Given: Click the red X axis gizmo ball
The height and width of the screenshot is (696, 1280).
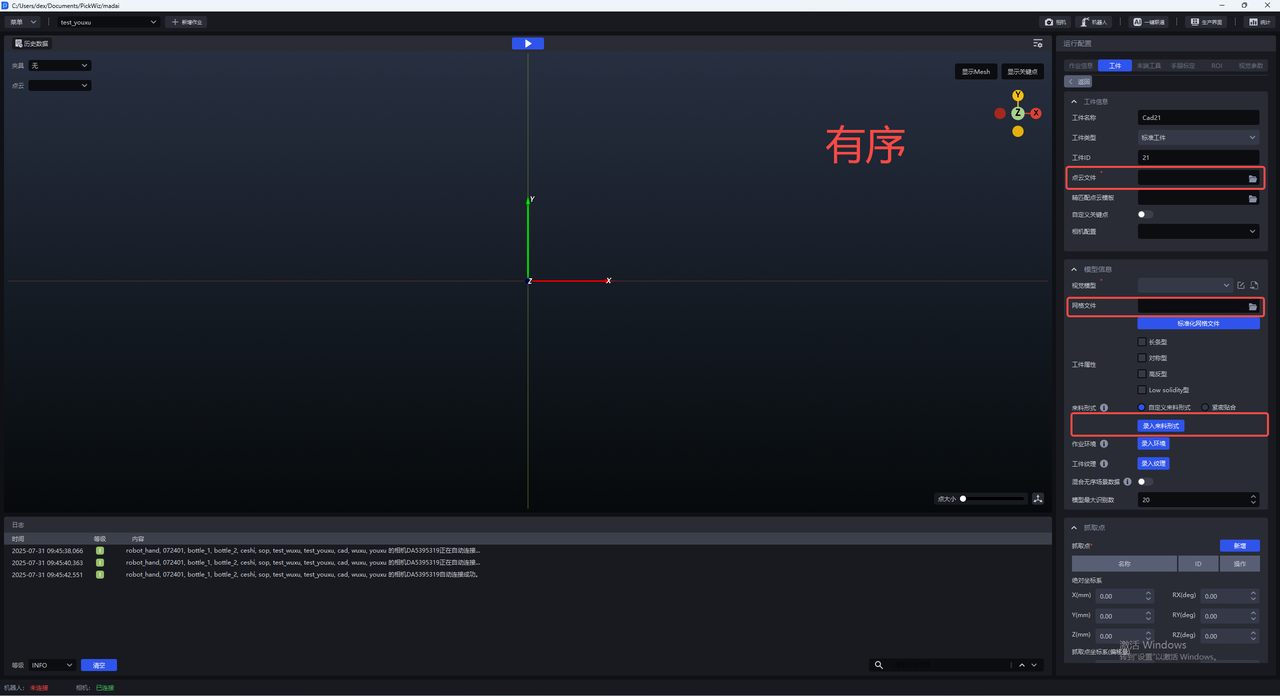Looking at the screenshot, I should pos(1036,114).
